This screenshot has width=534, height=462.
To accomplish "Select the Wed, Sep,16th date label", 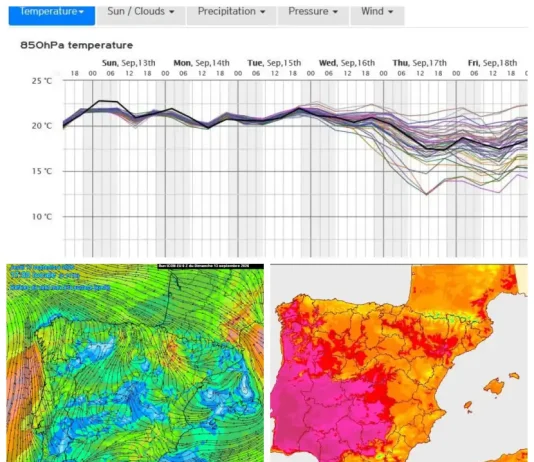I will [x=347, y=63].
